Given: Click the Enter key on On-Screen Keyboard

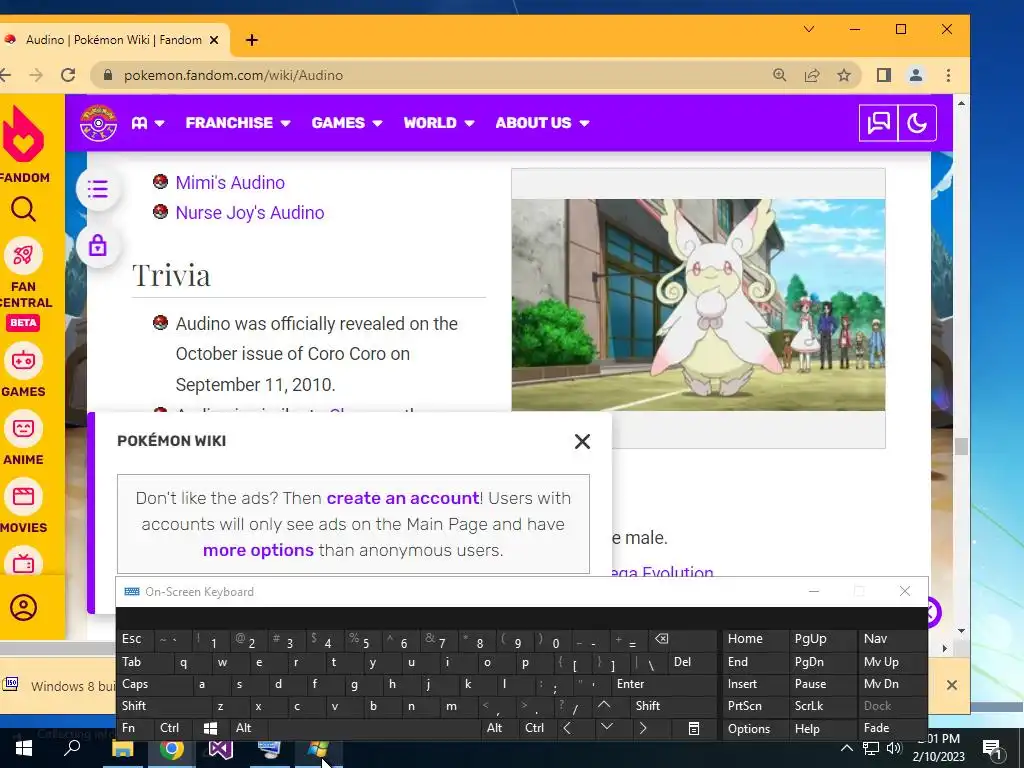Looking at the screenshot, I should (x=664, y=684).
